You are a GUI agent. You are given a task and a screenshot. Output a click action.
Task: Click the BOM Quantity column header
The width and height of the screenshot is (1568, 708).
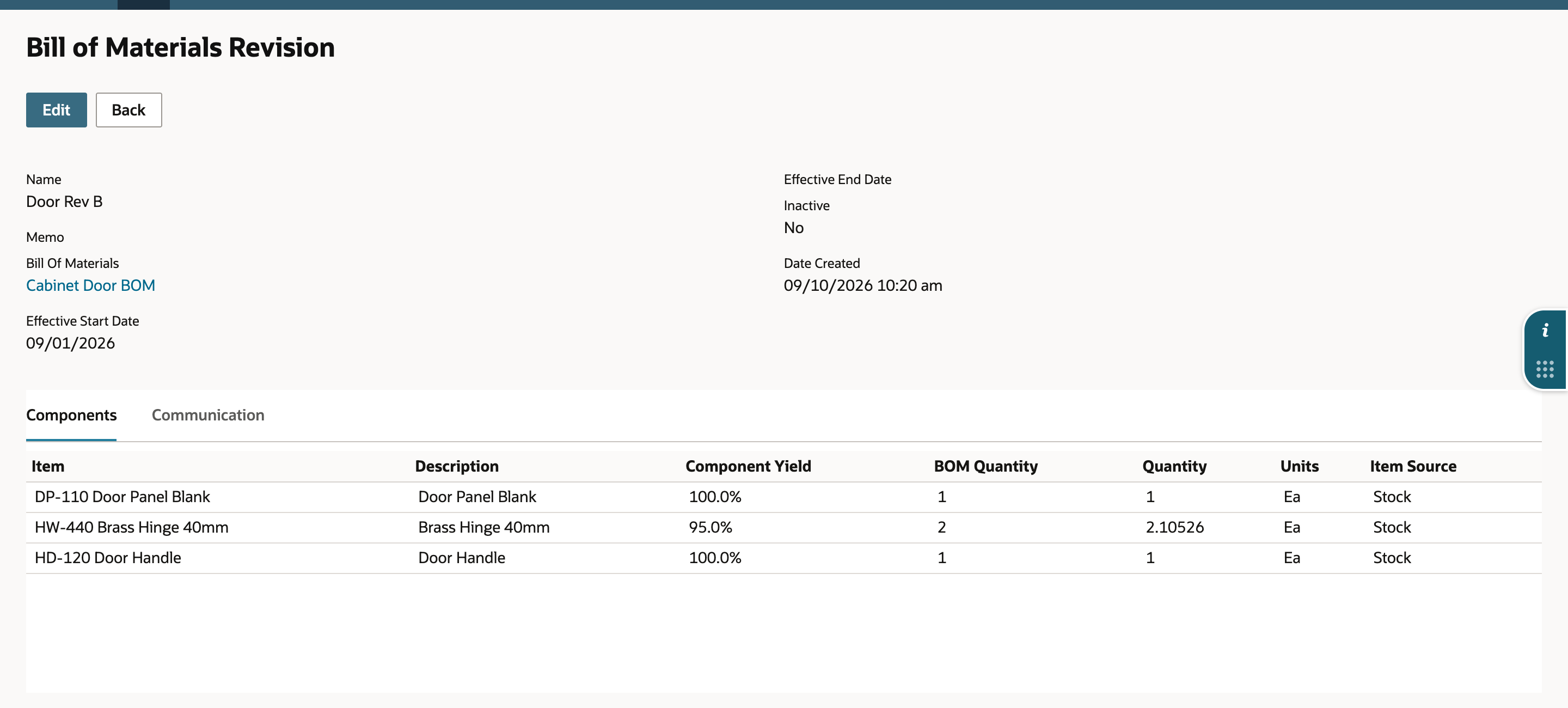[985, 466]
